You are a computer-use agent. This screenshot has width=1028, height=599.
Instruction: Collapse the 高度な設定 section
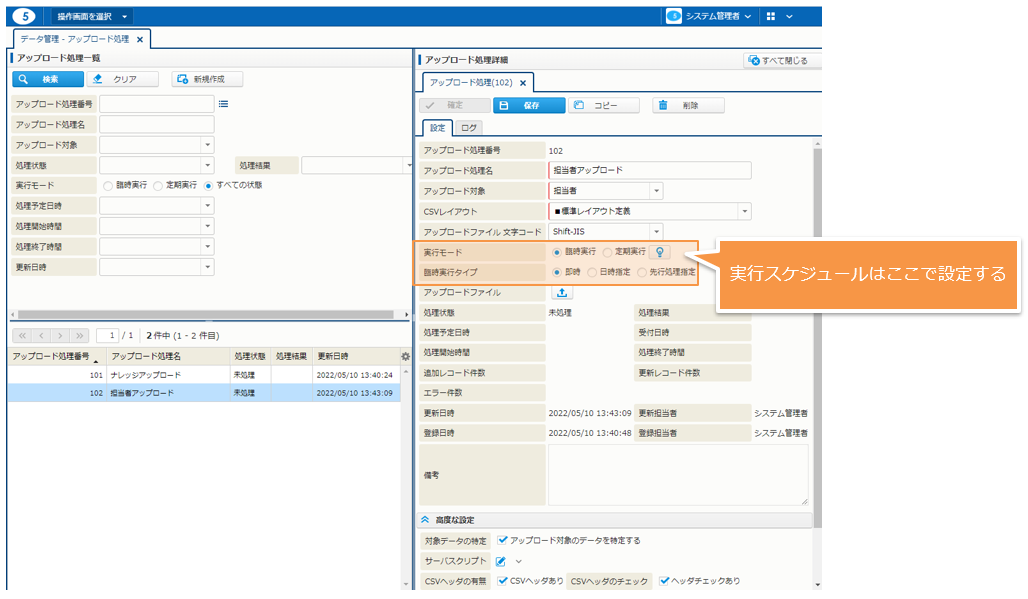426,520
